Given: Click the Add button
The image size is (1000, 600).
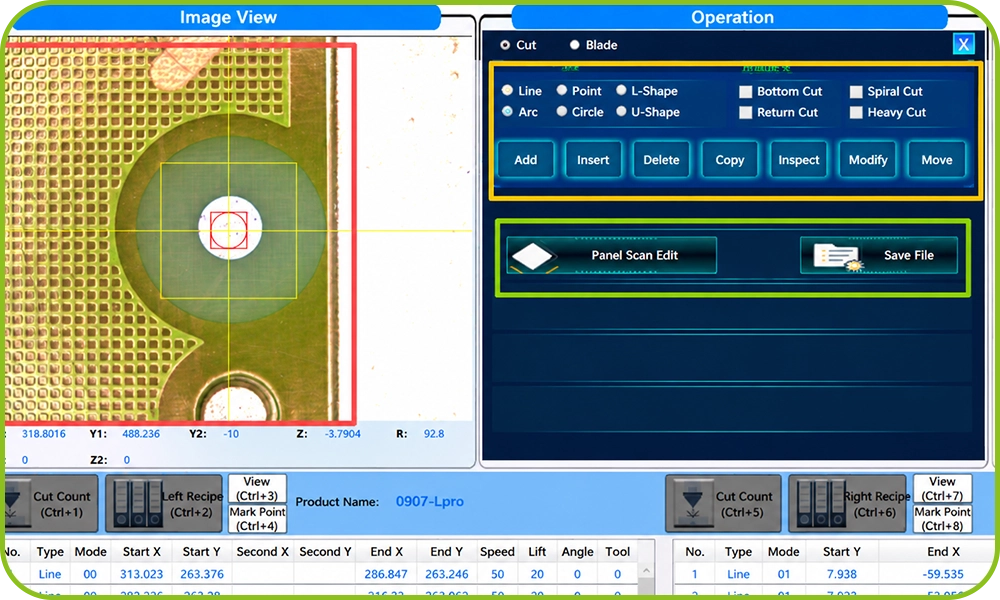Looking at the screenshot, I should click(526, 159).
